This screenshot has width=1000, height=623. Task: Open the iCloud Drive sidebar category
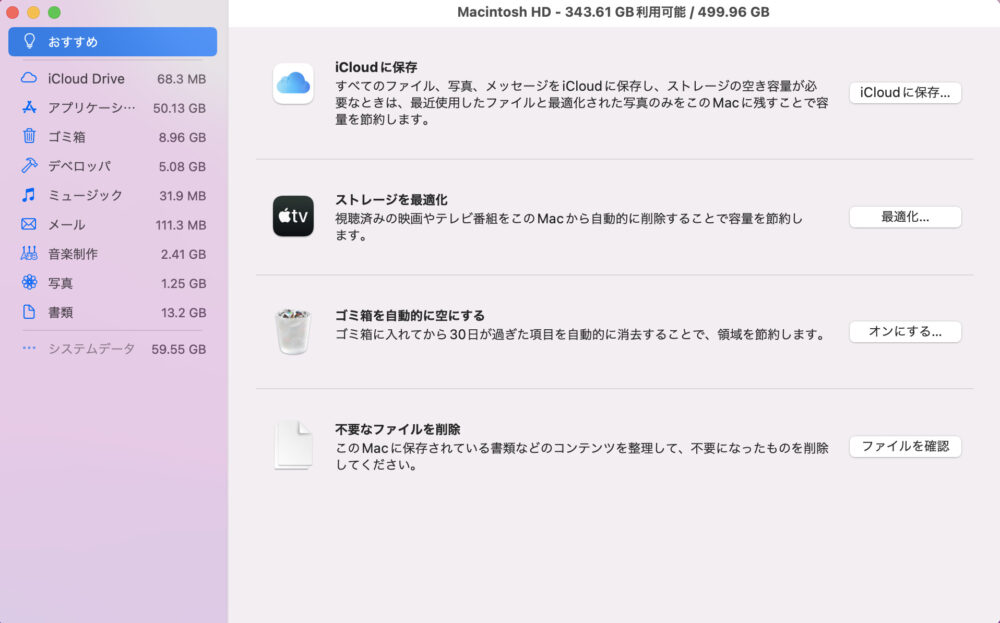click(x=112, y=78)
